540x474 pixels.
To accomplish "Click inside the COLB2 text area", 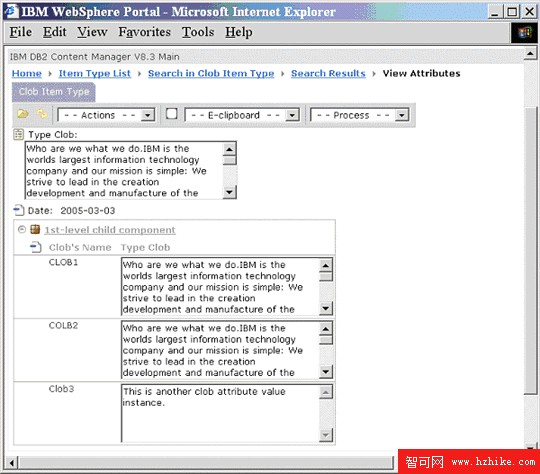I will coord(220,350).
